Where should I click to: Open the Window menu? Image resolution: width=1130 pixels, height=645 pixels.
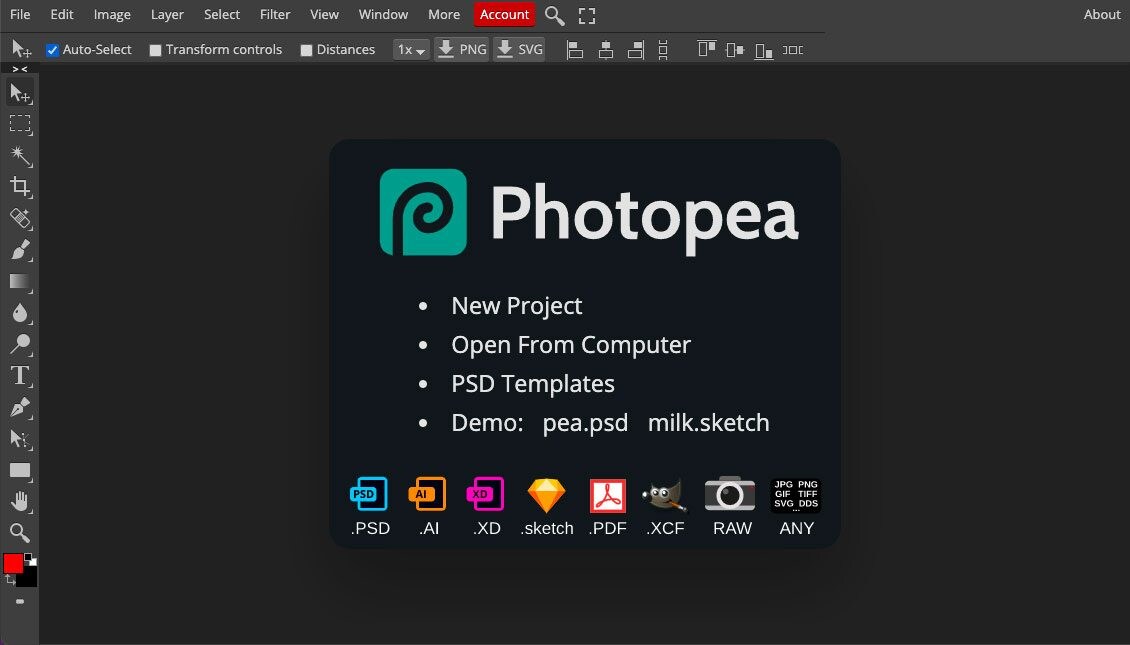[383, 14]
